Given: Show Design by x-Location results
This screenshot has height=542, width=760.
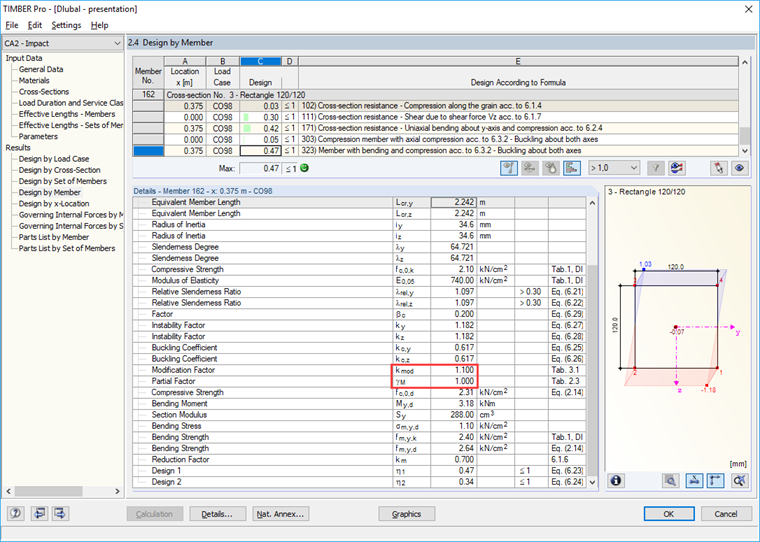Looking at the screenshot, I should click(54, 204).
